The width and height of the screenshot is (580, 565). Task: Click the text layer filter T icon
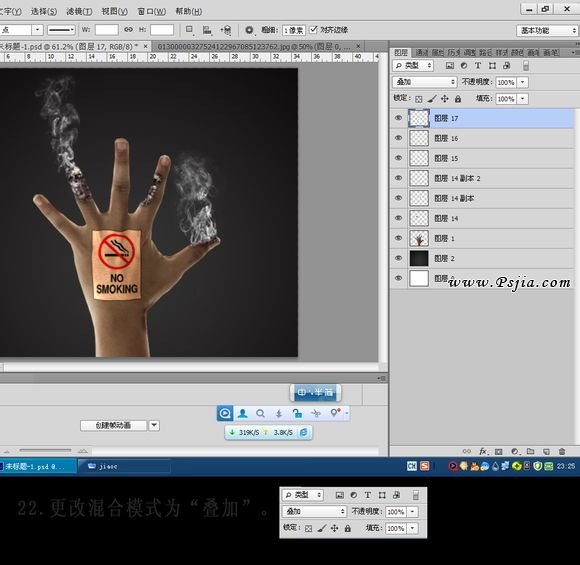478,65
